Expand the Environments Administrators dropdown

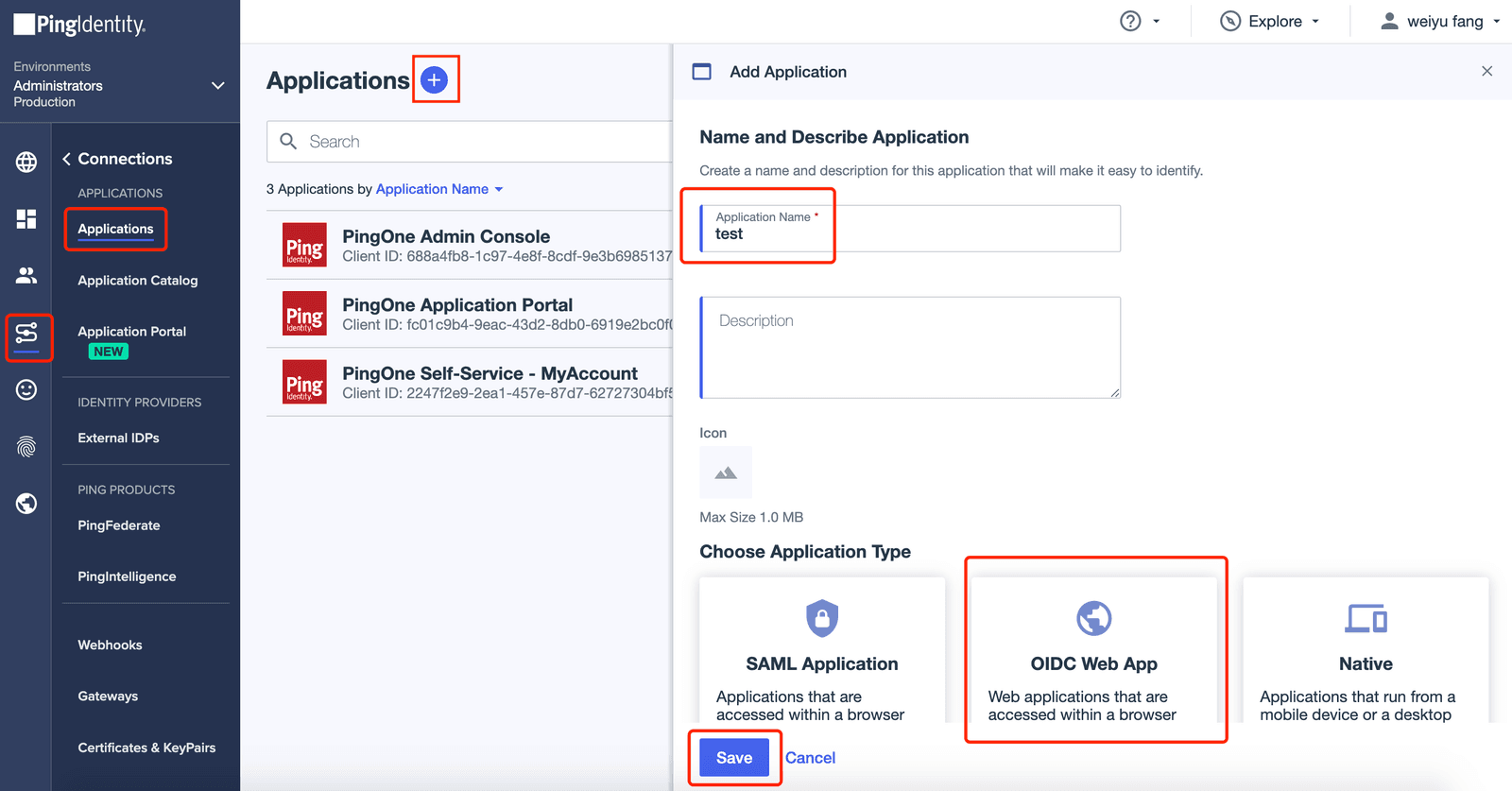tap(218, 85)
